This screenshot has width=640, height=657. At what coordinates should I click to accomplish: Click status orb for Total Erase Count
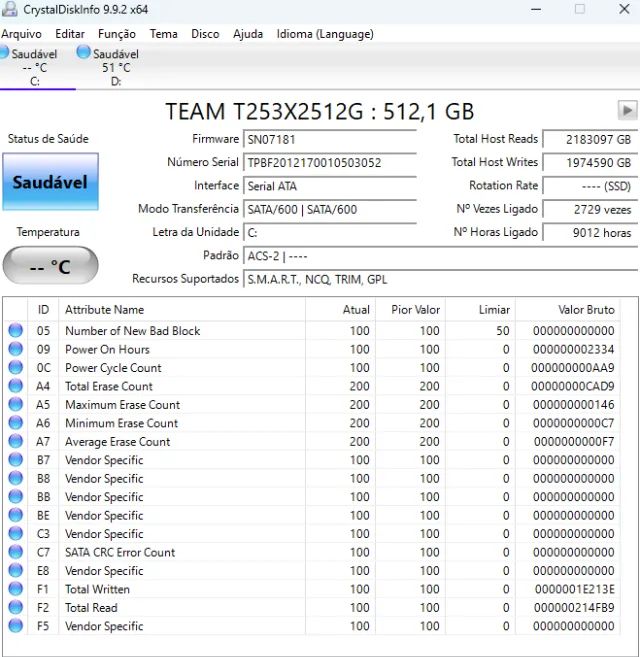pos(16,385)
